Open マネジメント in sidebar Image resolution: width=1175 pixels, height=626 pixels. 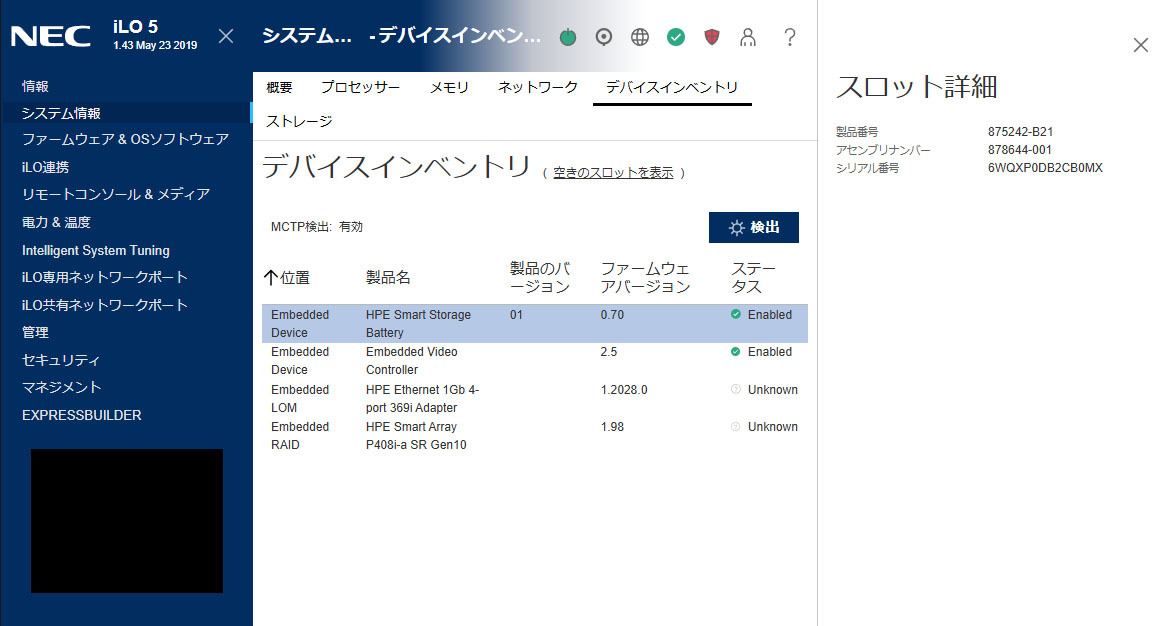61,388
